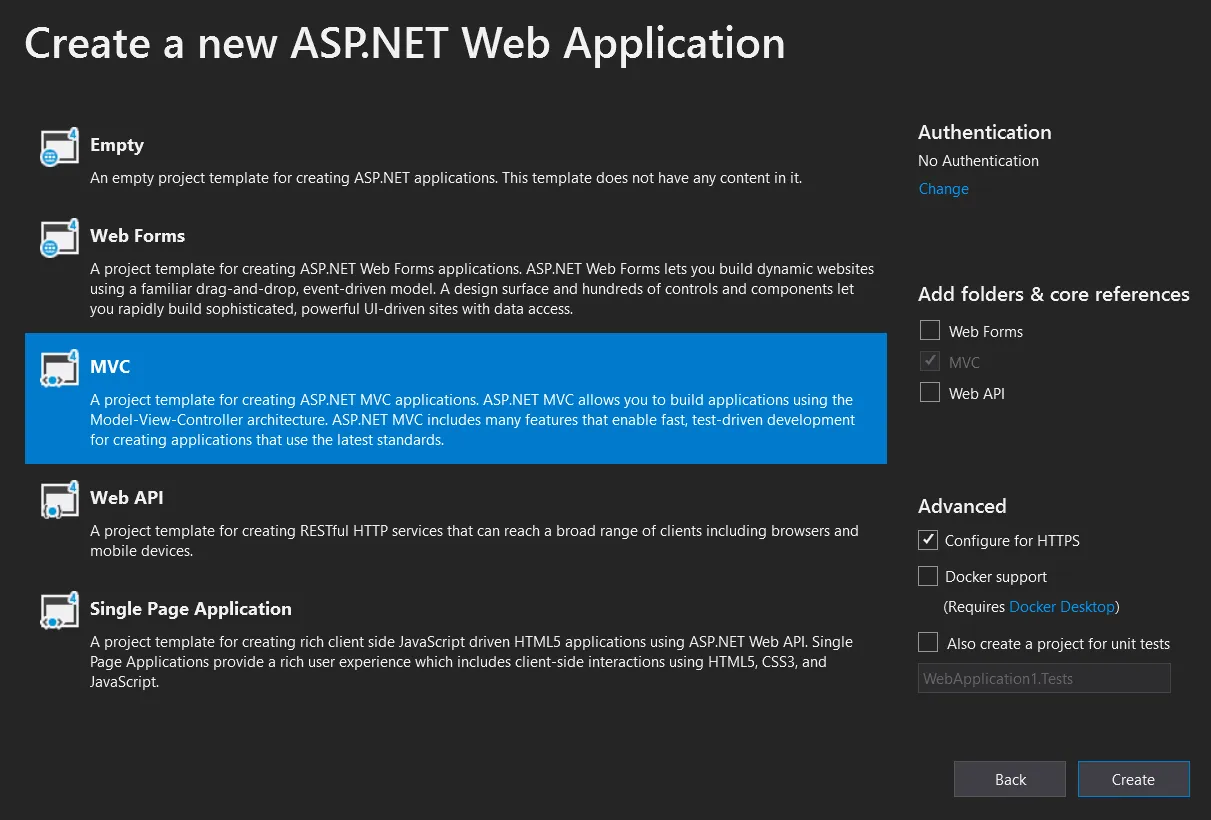
Task: Click the Web Forms template icon
Action: 59,238
